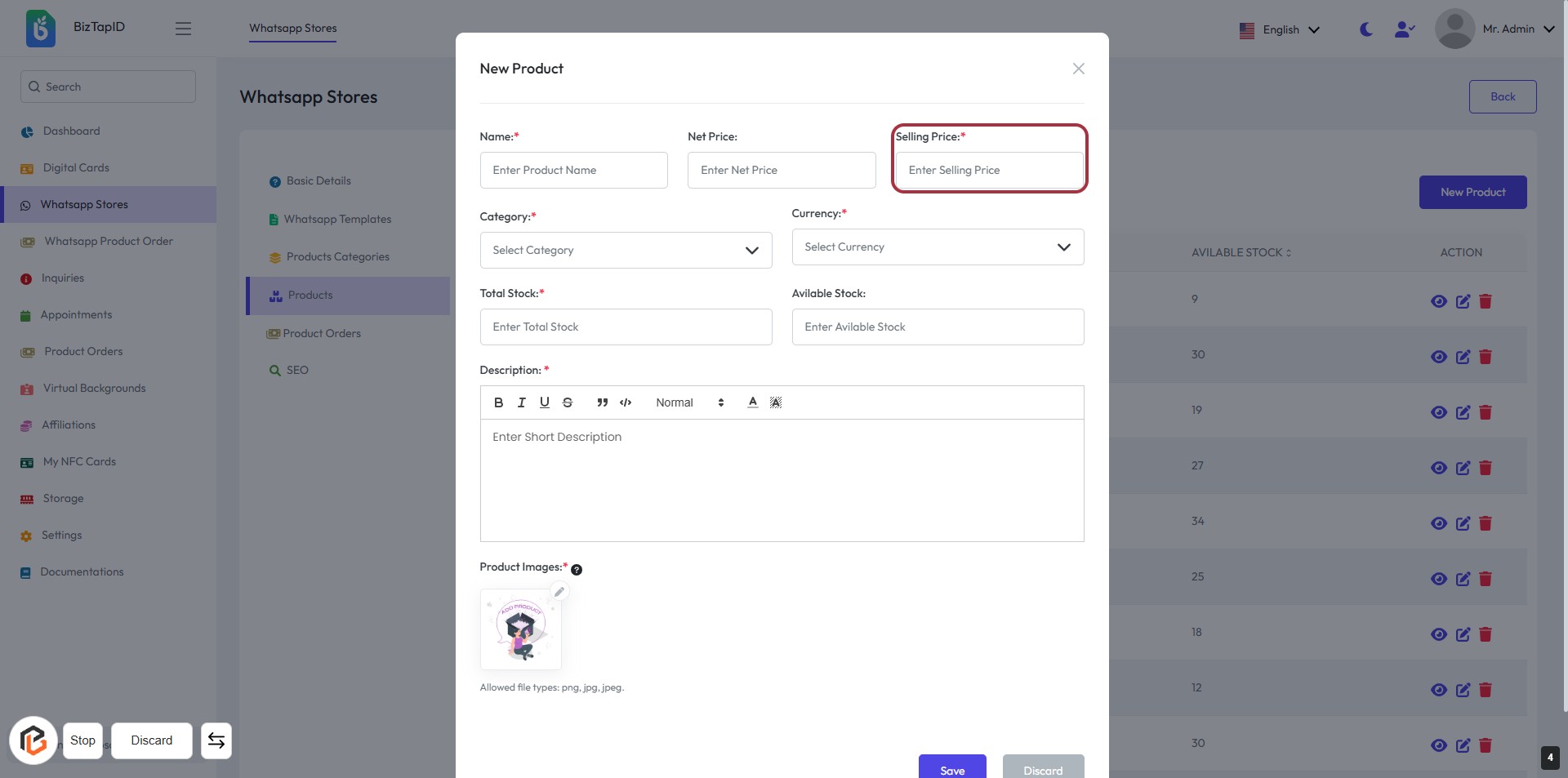Switch to the Whatsapp Templates section
The height and width of the screenshot is (778, 1568).
click(337, 220)
